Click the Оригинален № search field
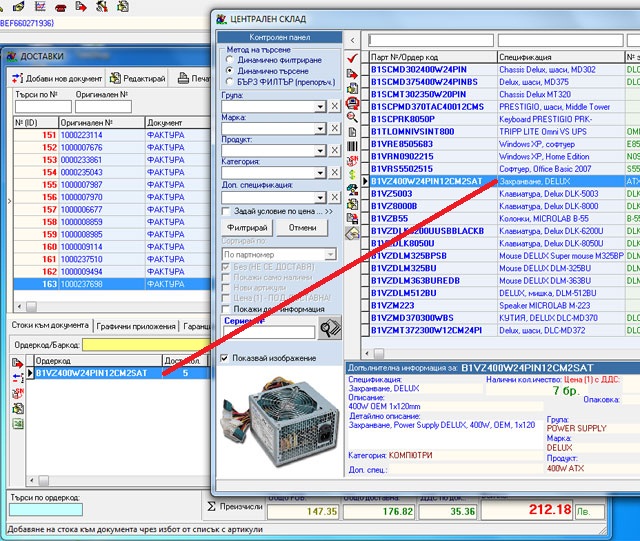Image resolution: width=640 pixels, height=541 pixels. pos(103,107)
